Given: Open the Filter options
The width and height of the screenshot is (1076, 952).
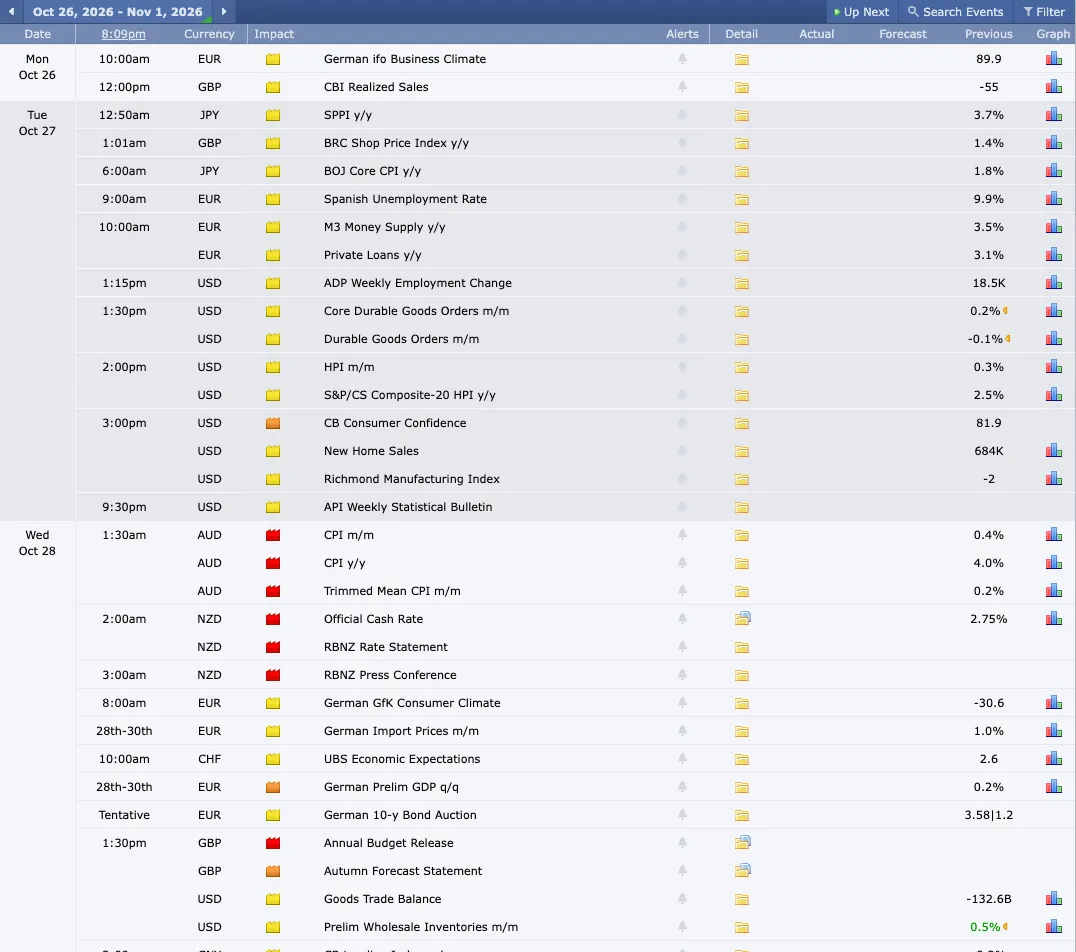Looking at the screenshot, I should point(1044,12).
